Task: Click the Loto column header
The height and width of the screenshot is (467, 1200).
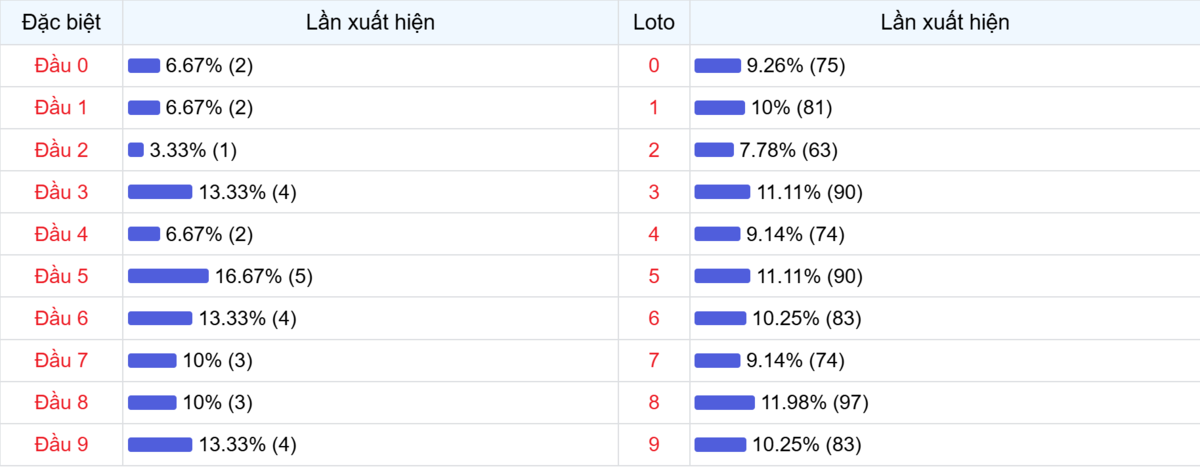Action: pos(654,22)
